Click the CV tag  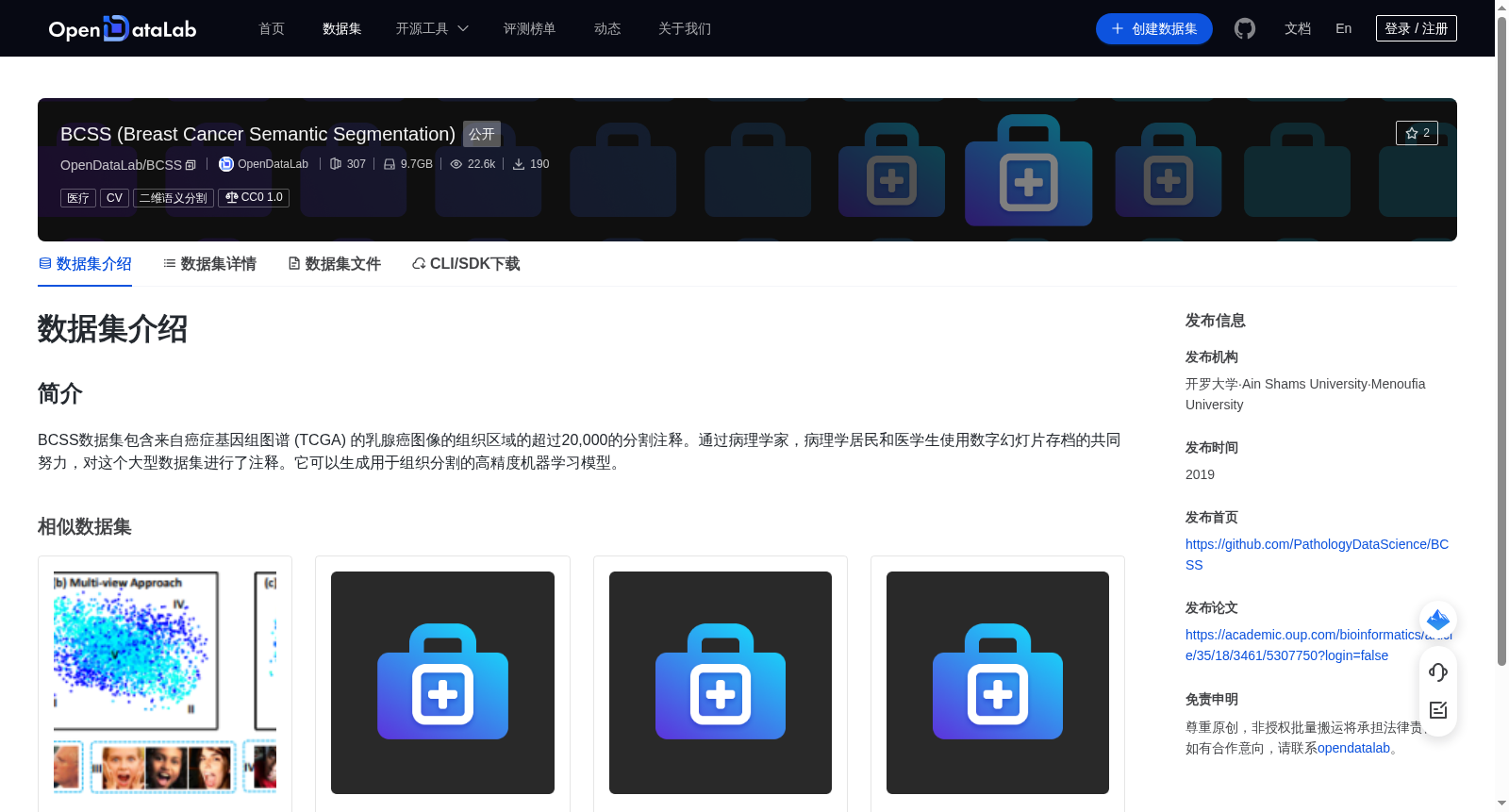click(114, 198)
